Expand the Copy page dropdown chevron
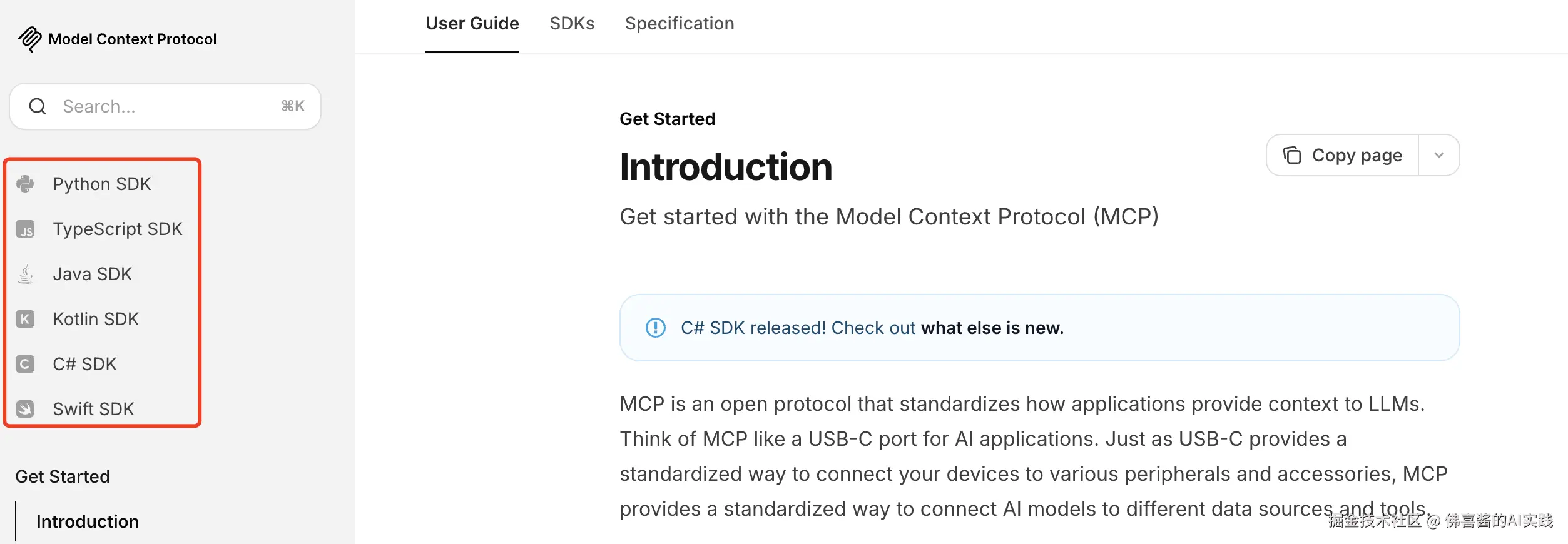This screenshot has height=544, width=1568. pyautogui.click(x=1438, y=155)
